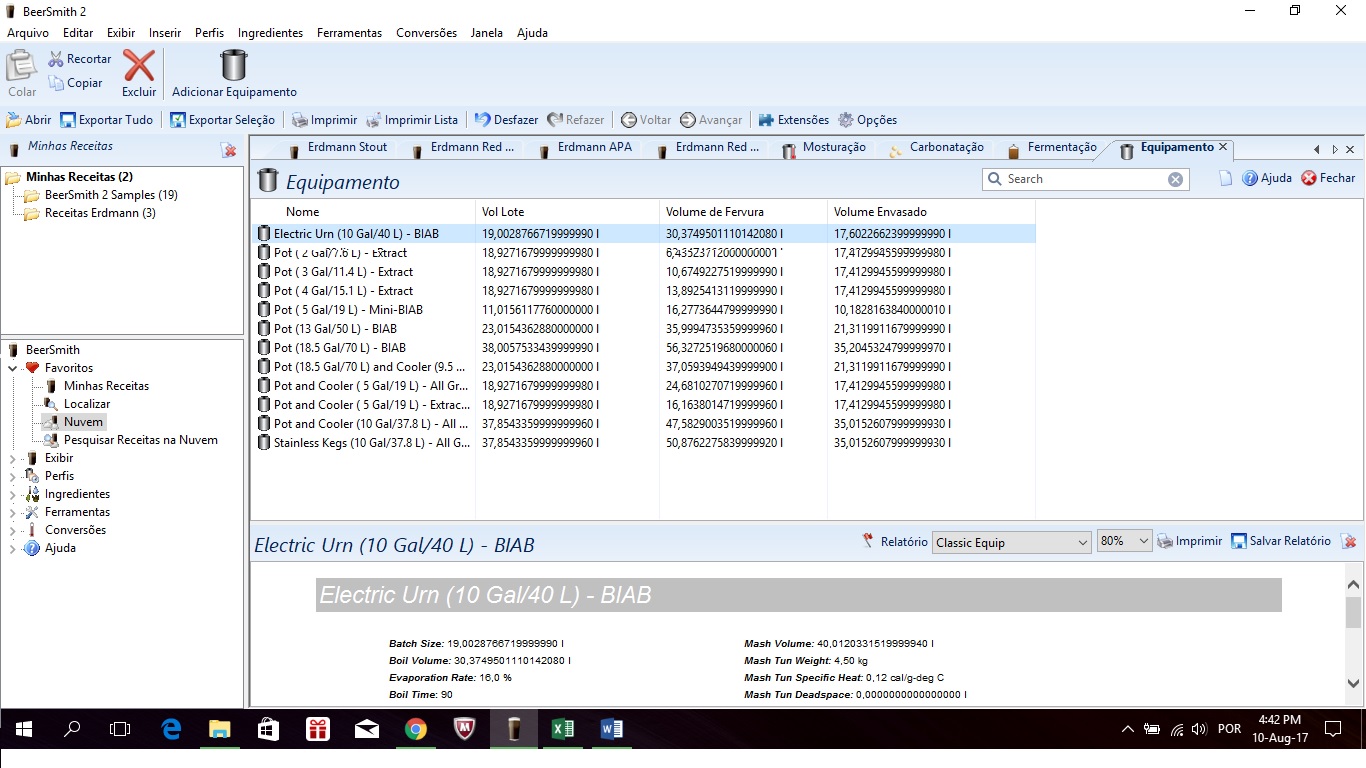Image resolution: width=1366 pixels, height=768 pixels.
Task: Select Pot (13 Gal/50 L) - BIAB row
Action: 645,328
